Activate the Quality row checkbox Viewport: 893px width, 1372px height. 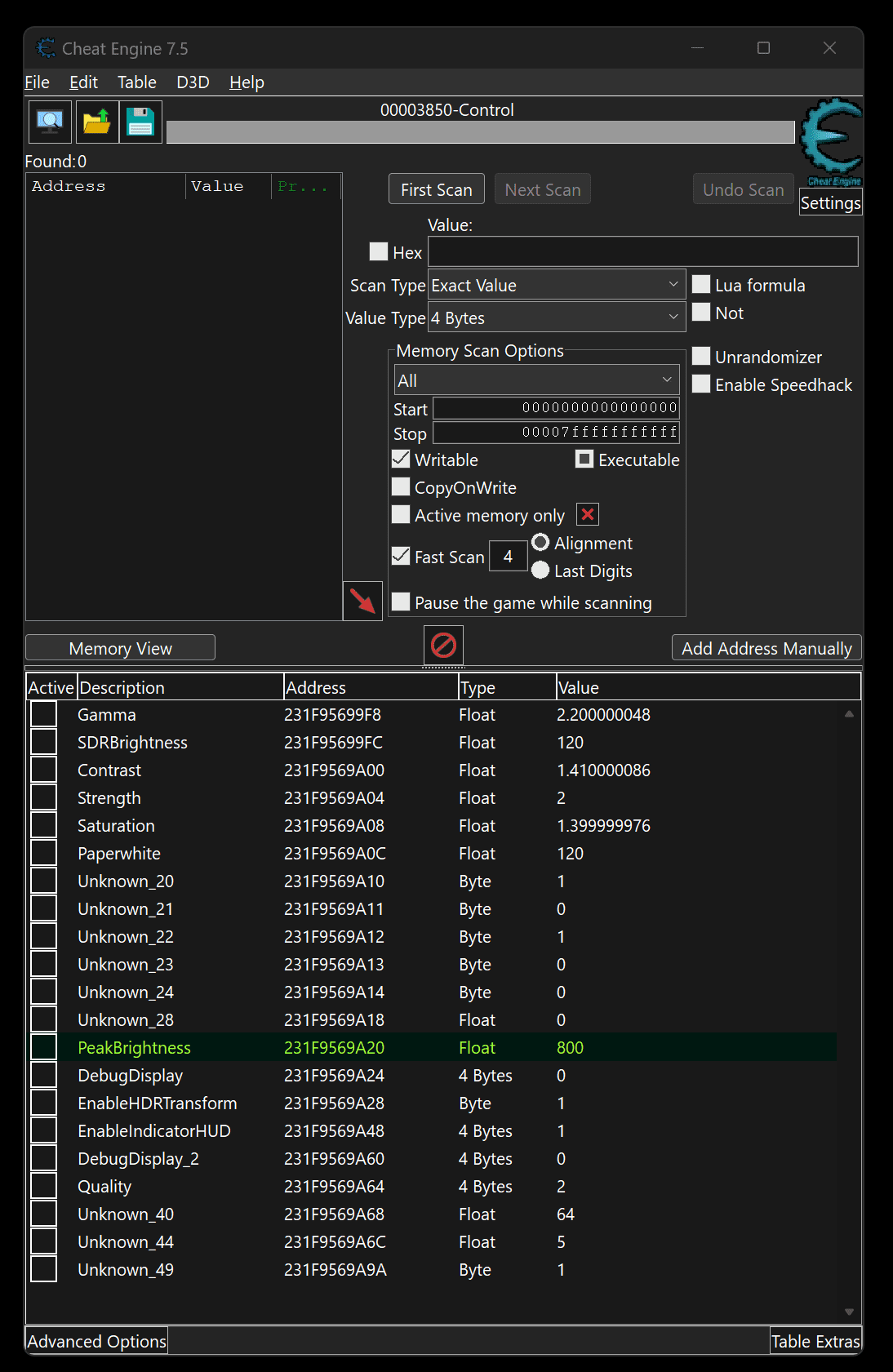[x=43, y=1186]
